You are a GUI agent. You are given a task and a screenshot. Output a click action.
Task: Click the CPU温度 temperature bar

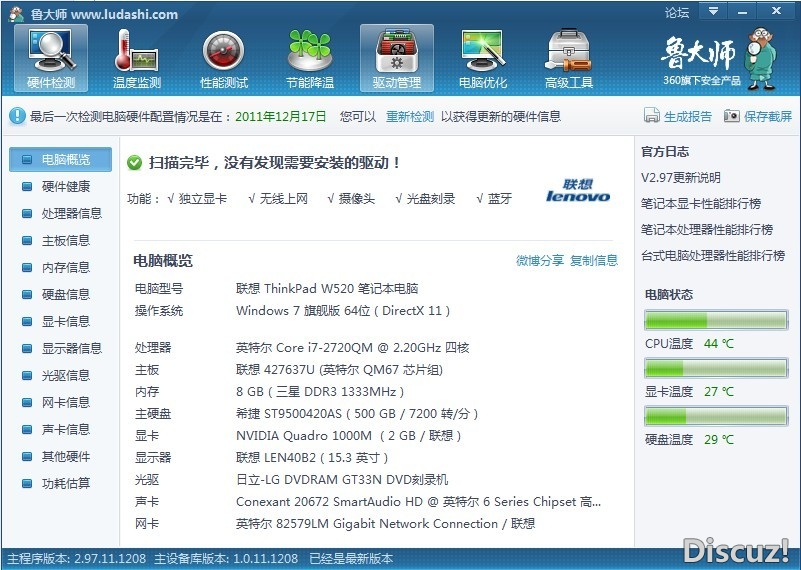[x=716, y=320]
